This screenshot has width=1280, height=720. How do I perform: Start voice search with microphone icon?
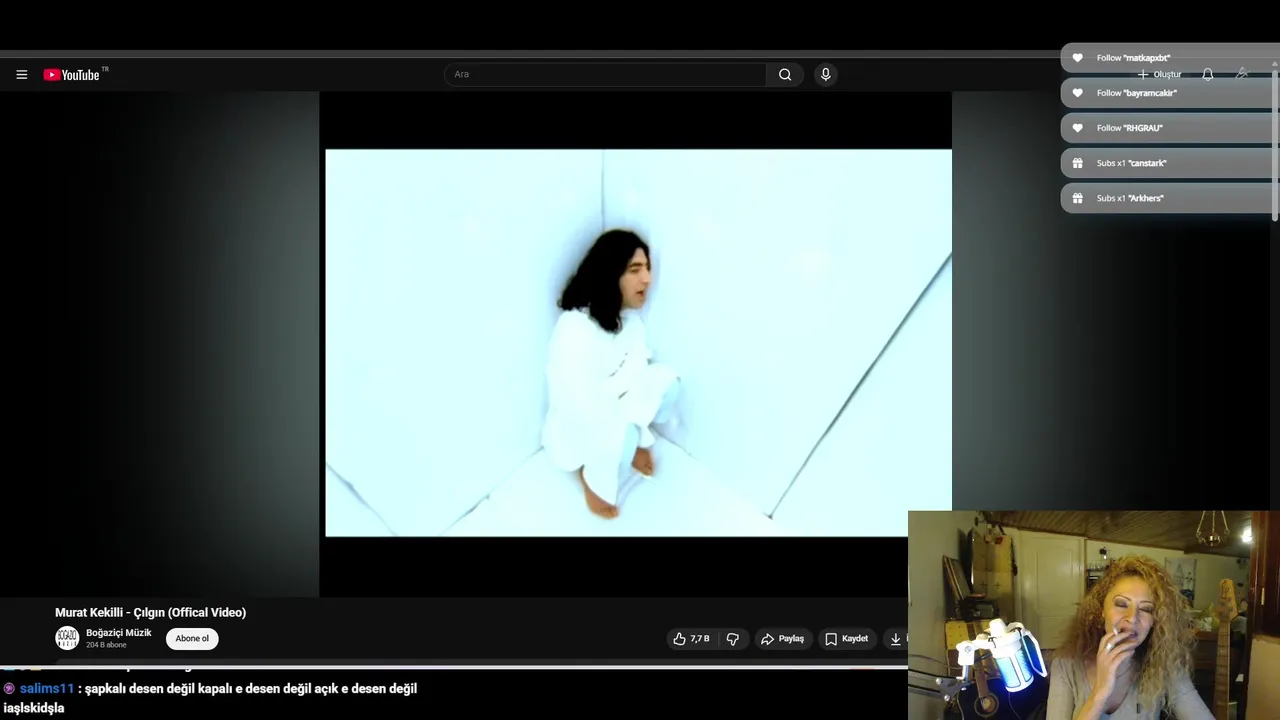[x=825, y=74]
